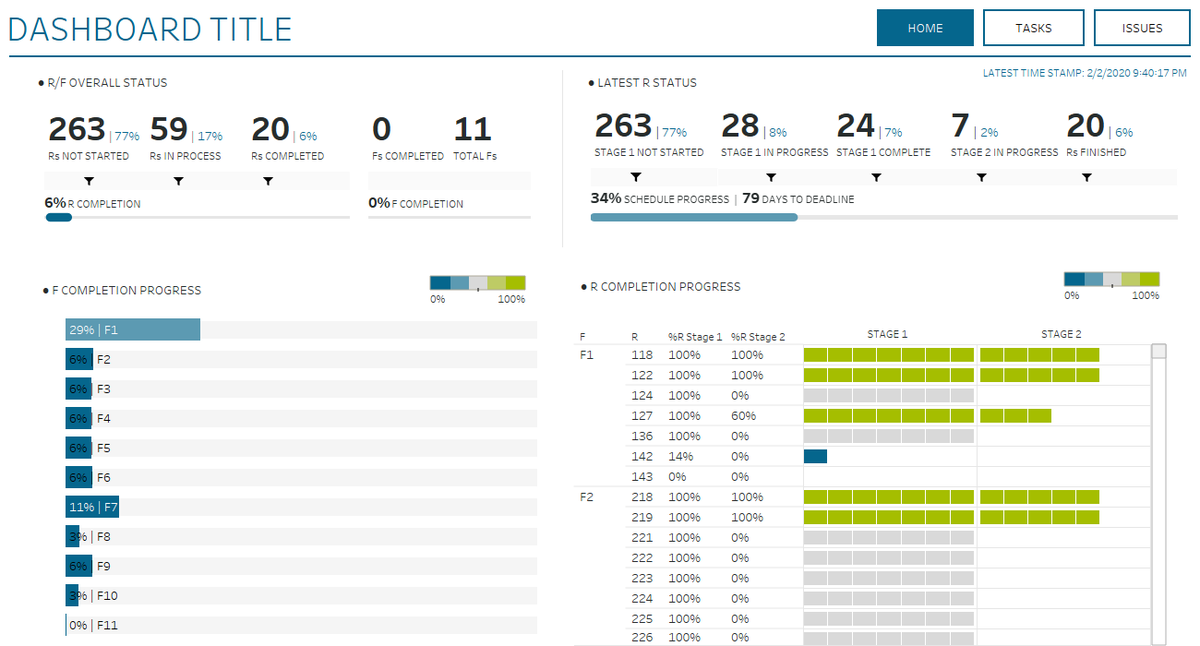Select the 6% F4 bar
Viewport: 1200px width, 646px height.
(x=79, y=418)
